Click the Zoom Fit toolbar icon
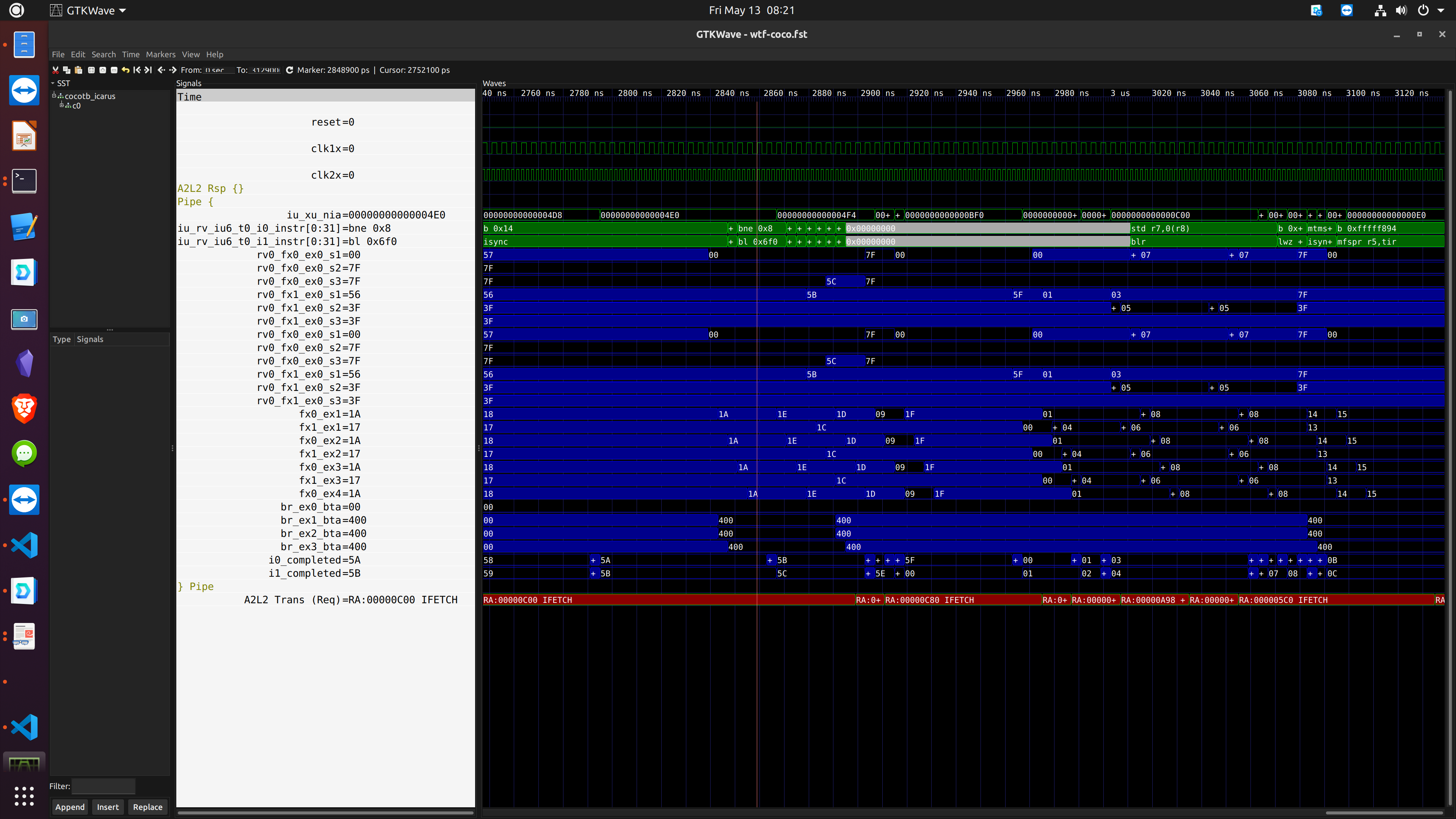Image resolution: width=1456 pixels, height=819 pixels. click(91, 70)
